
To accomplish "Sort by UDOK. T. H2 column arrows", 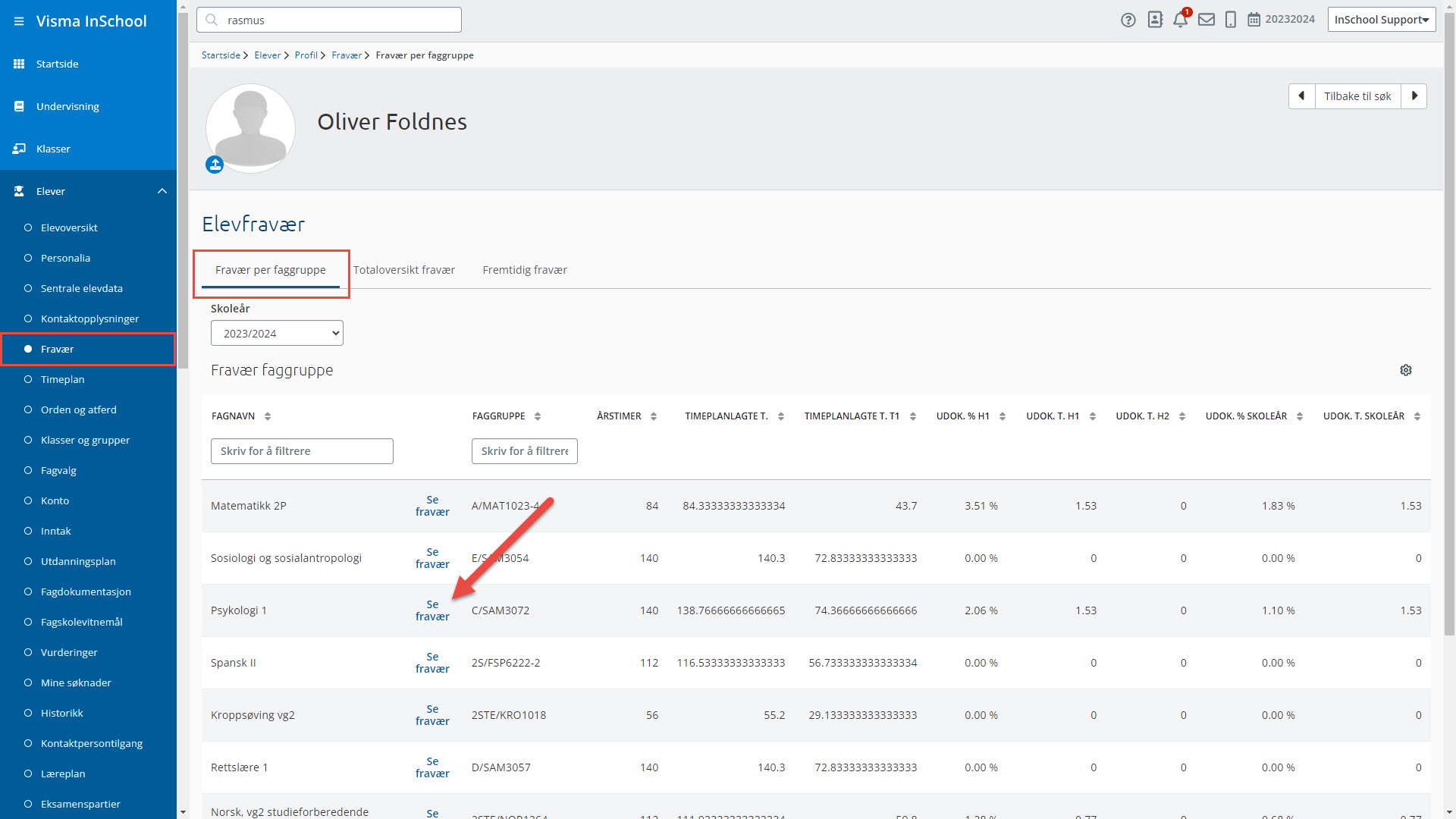I will [1182, 416].
